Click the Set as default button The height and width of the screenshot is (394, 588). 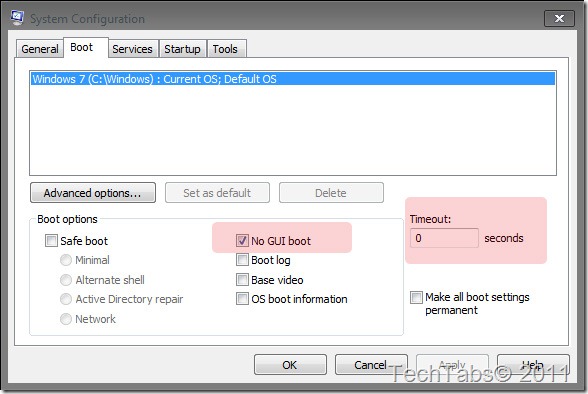click(217, 193)
